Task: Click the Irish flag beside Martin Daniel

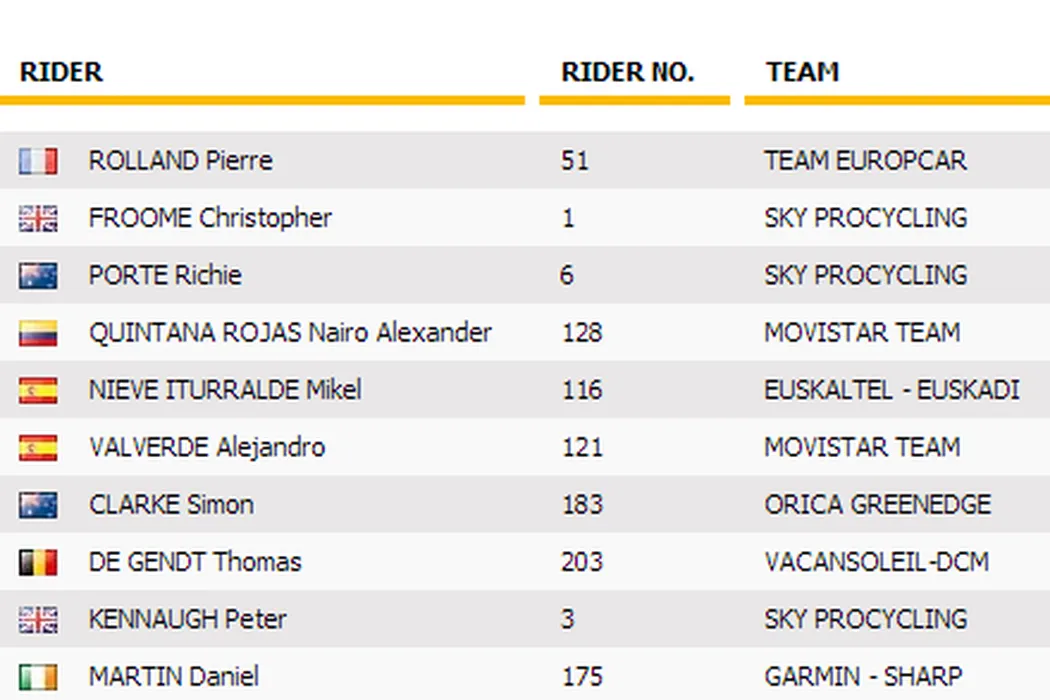Action: point(38,677)
